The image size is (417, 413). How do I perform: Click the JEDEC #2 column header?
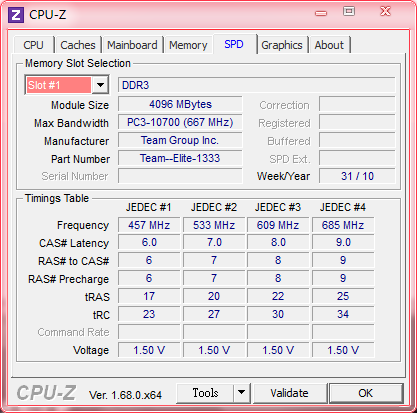coord(214,207)
